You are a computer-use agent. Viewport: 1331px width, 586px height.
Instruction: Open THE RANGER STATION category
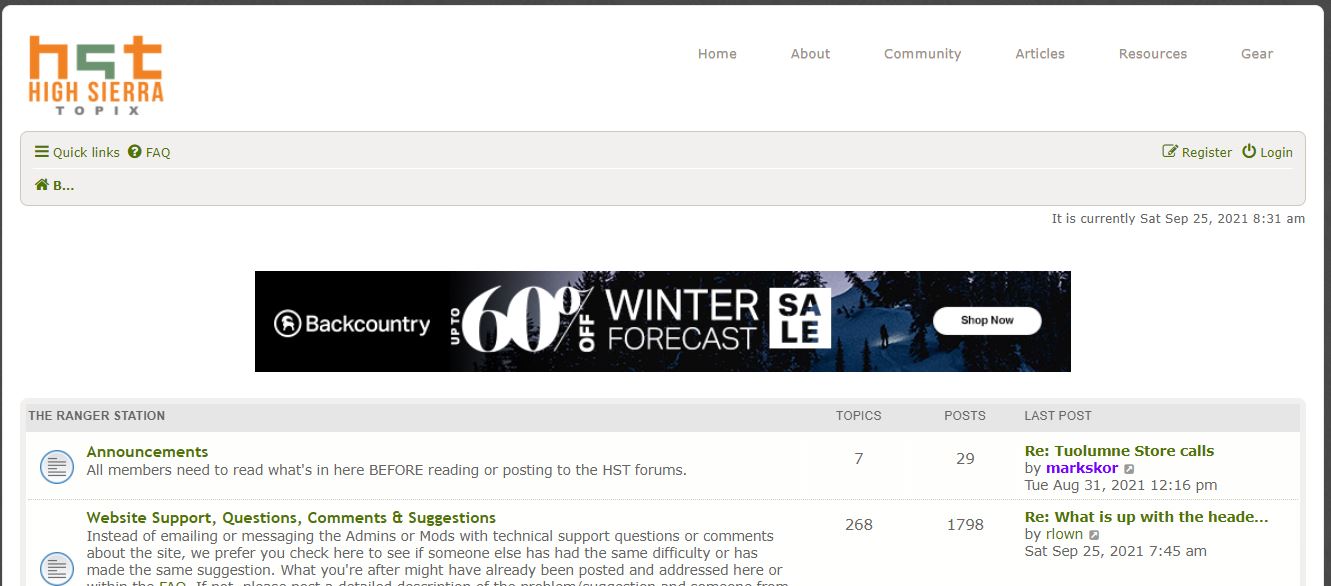tap(97, 416)
